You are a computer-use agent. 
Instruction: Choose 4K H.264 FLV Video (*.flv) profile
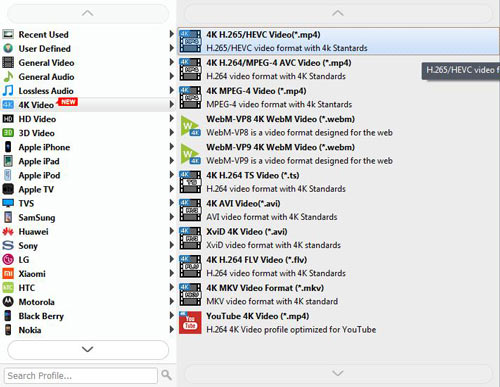click(x=338, y=266)
